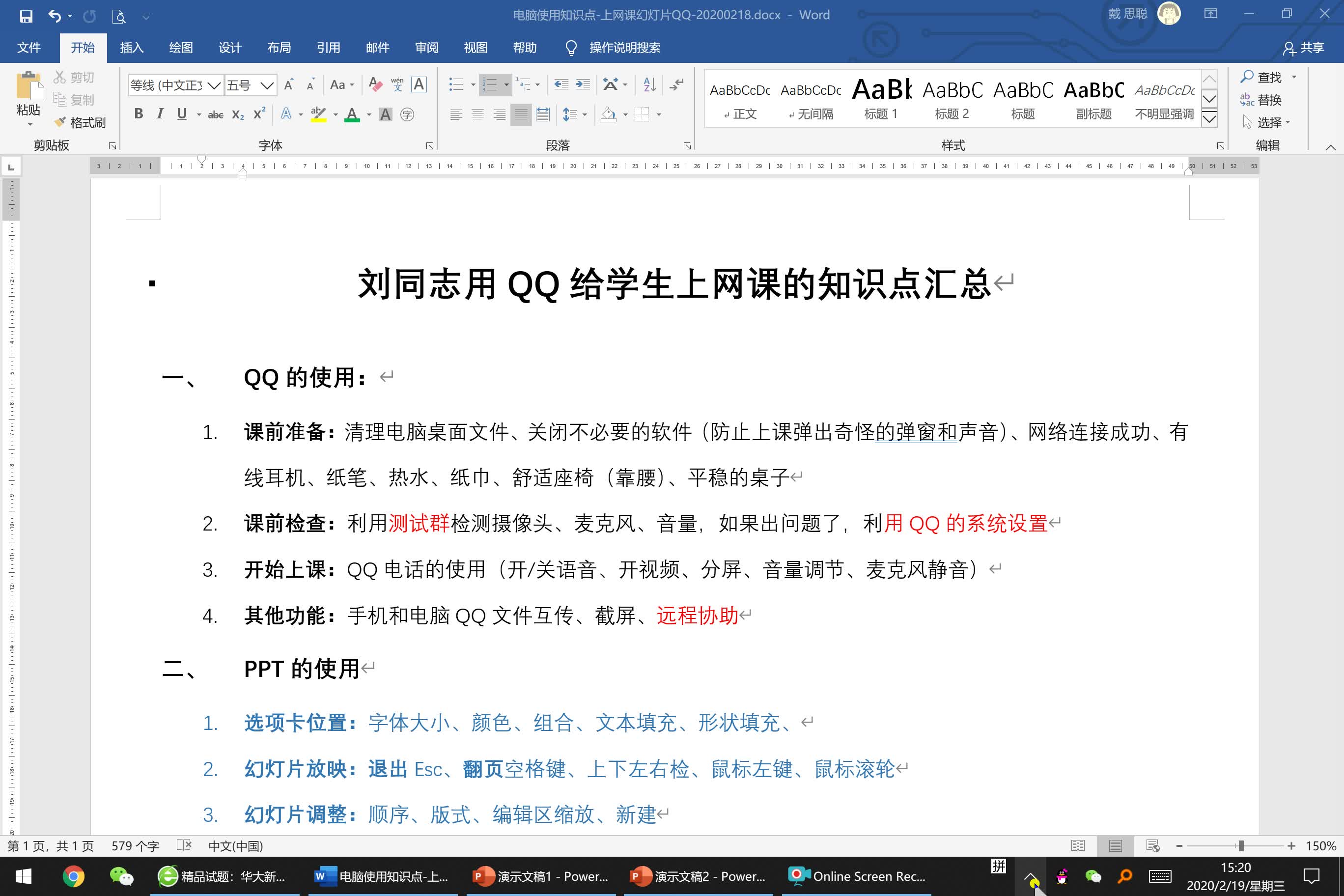
Task: Align text to the right
Action: pos(500,115)
